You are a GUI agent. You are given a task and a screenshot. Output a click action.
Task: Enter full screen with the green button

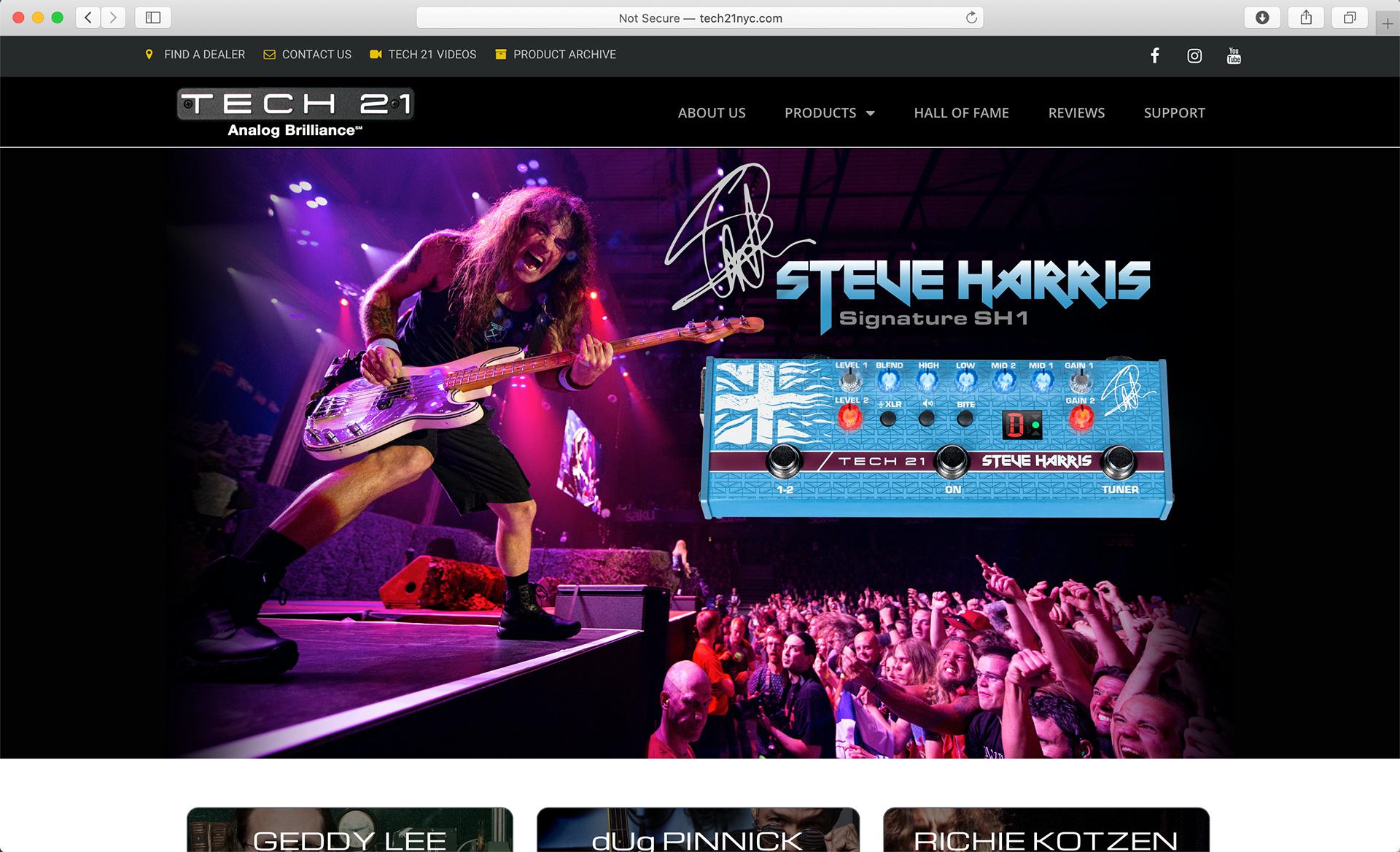[58, 18]
